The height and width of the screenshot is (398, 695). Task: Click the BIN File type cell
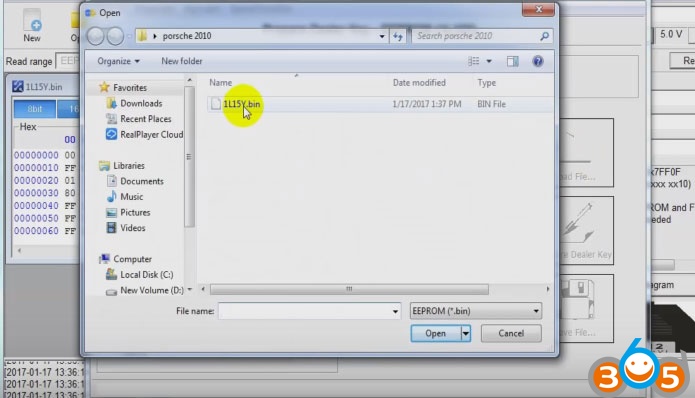click(x=492, y=104)
